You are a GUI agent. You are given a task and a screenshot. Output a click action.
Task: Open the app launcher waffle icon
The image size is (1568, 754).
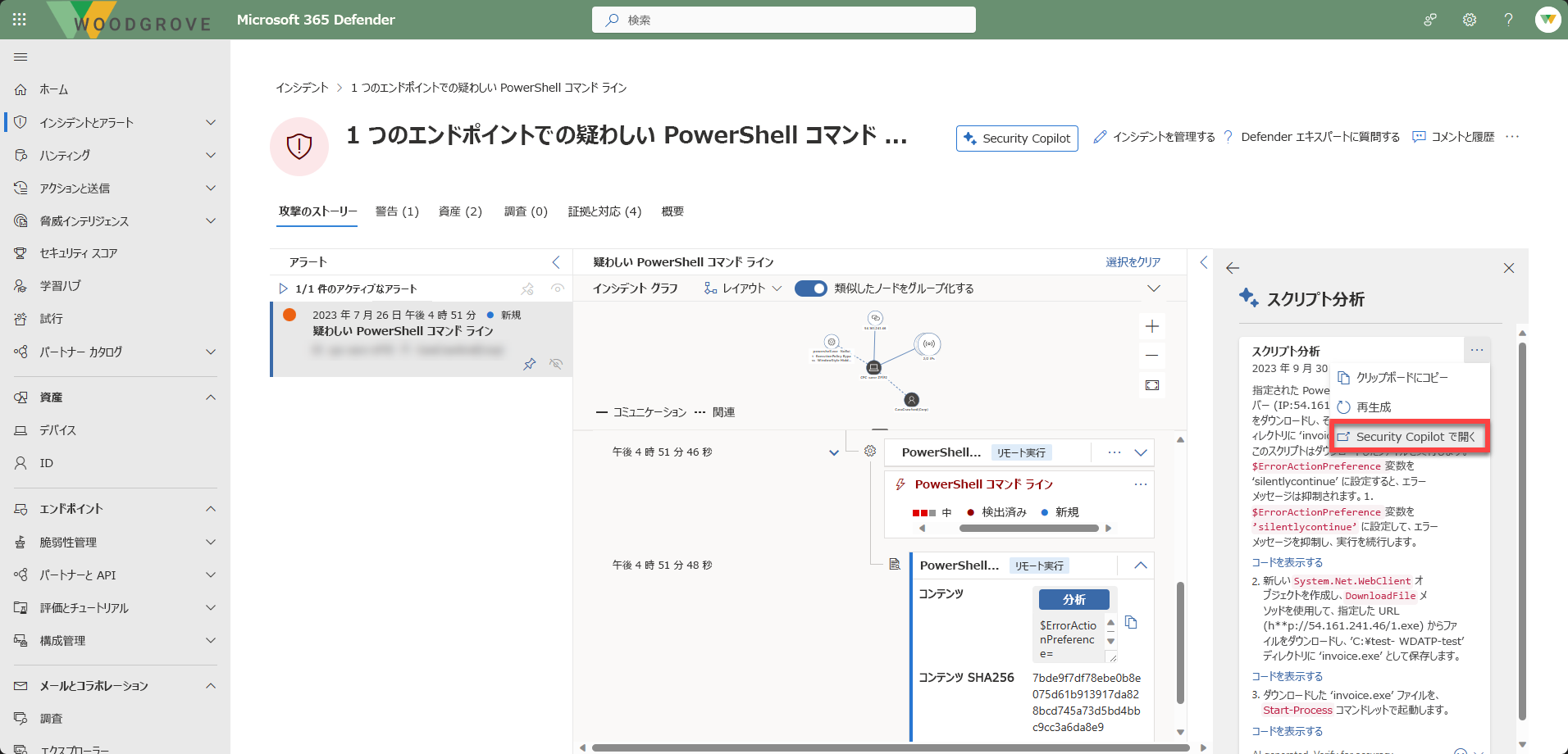tap(20, 20)
